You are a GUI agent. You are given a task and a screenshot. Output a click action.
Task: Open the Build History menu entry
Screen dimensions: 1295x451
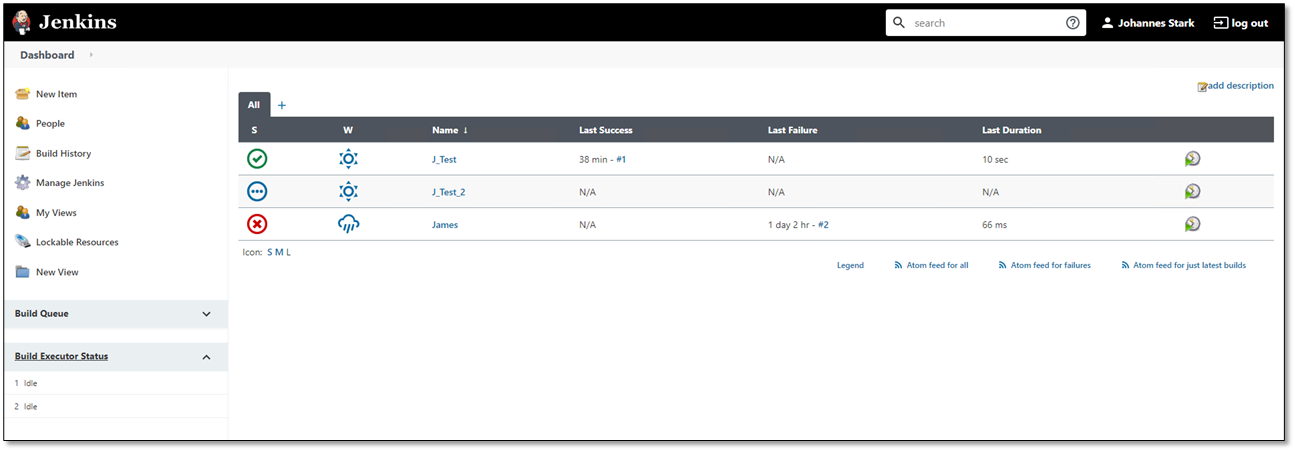(x=63, y=153)
